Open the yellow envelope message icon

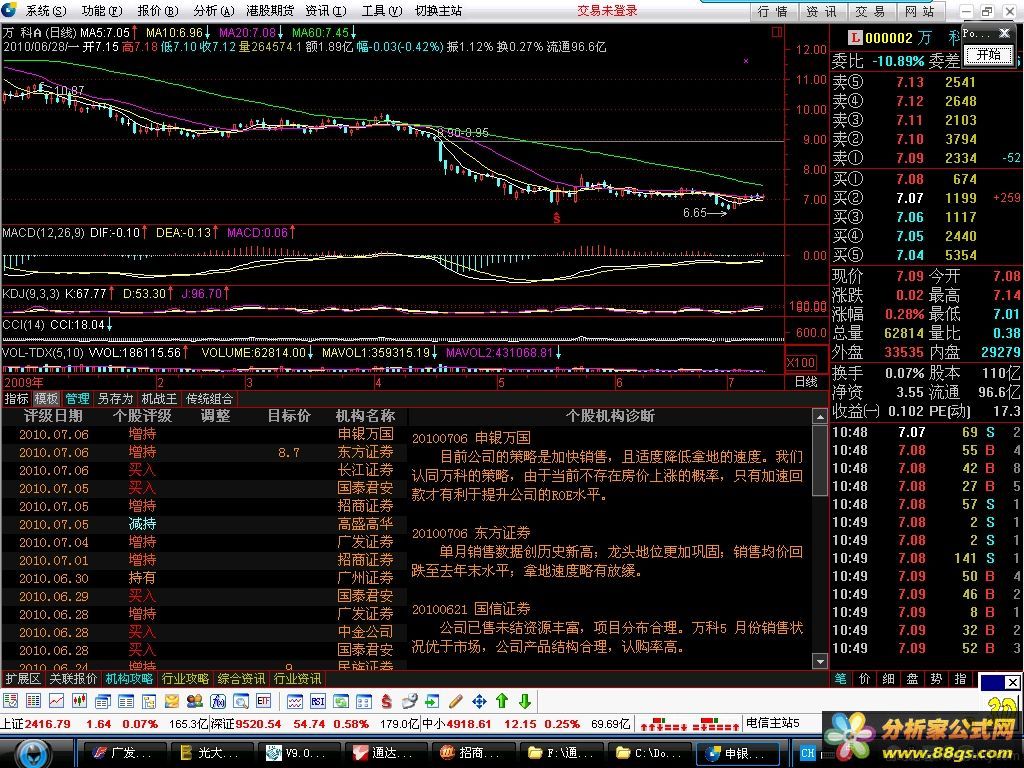172,701
